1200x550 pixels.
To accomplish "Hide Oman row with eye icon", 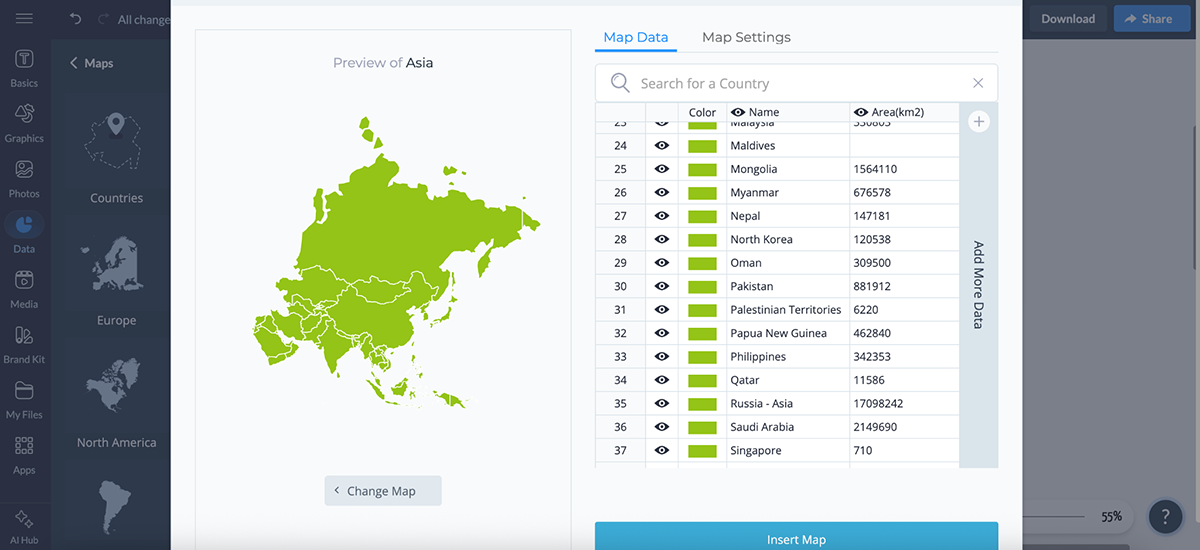I will pyautogui.click(x=661, y=263).
